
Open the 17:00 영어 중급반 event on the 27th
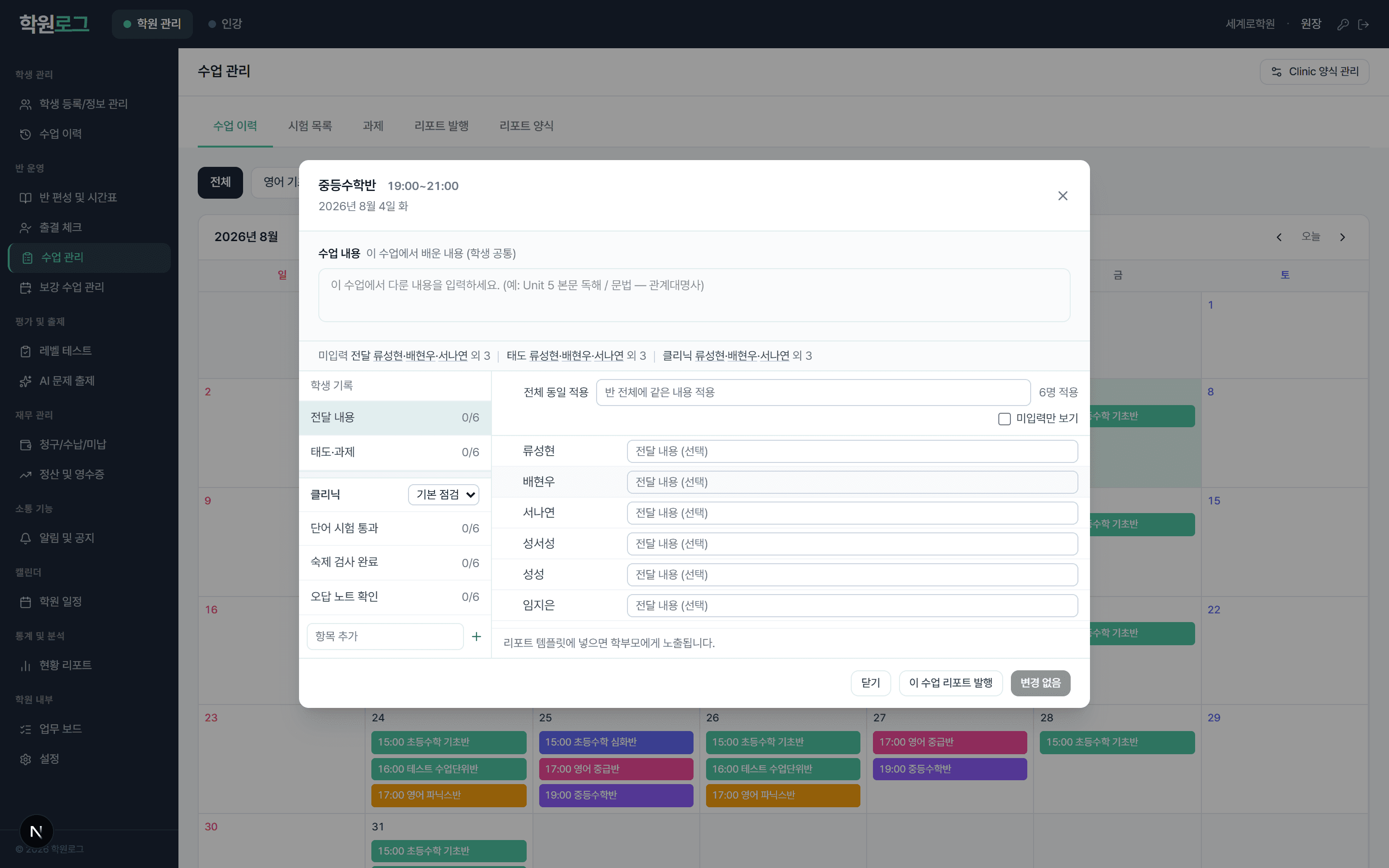950,742
